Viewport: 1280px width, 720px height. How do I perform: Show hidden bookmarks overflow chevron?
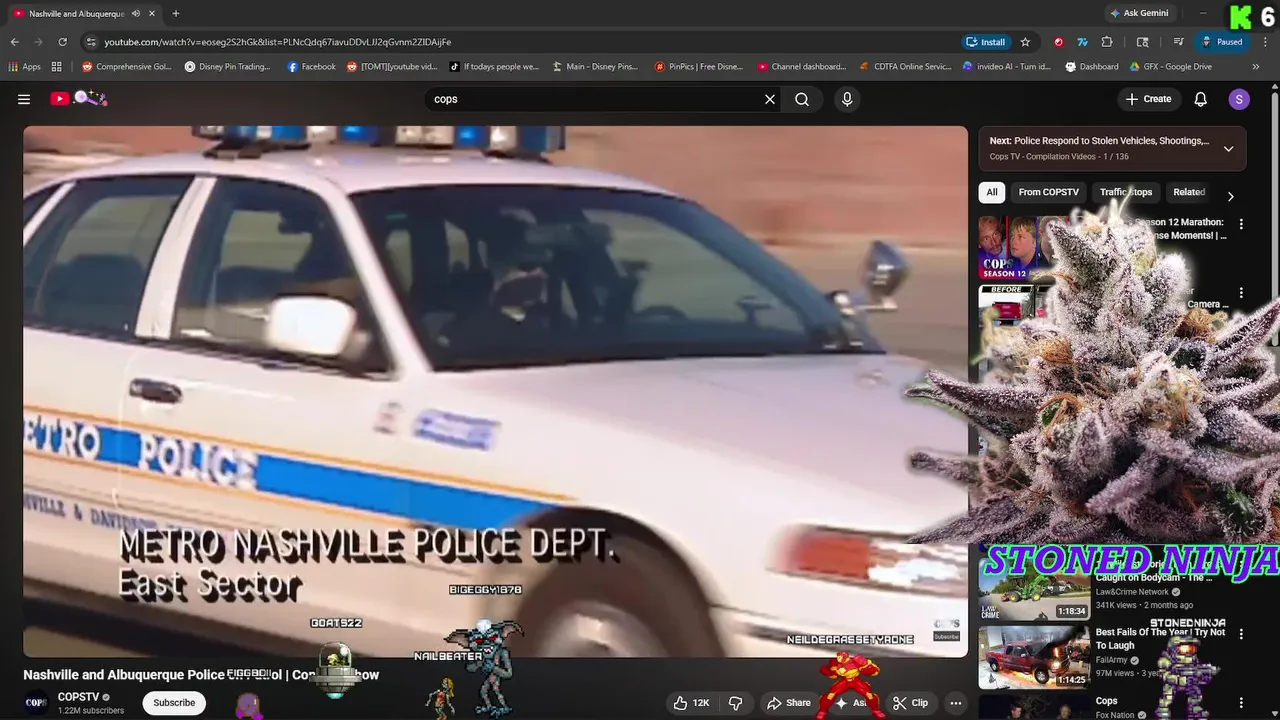tap(1256, 67)
